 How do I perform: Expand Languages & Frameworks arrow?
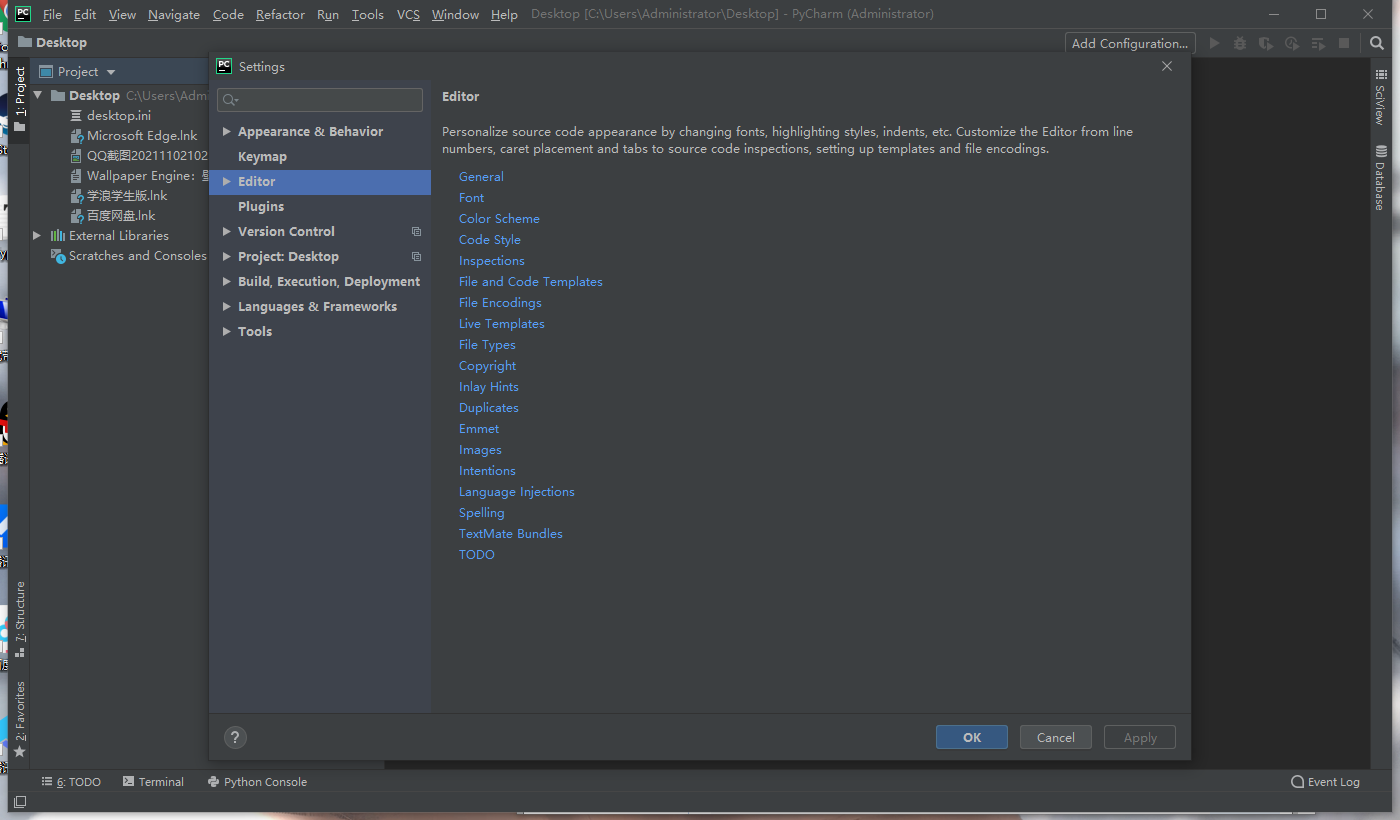tap(227, 307)
